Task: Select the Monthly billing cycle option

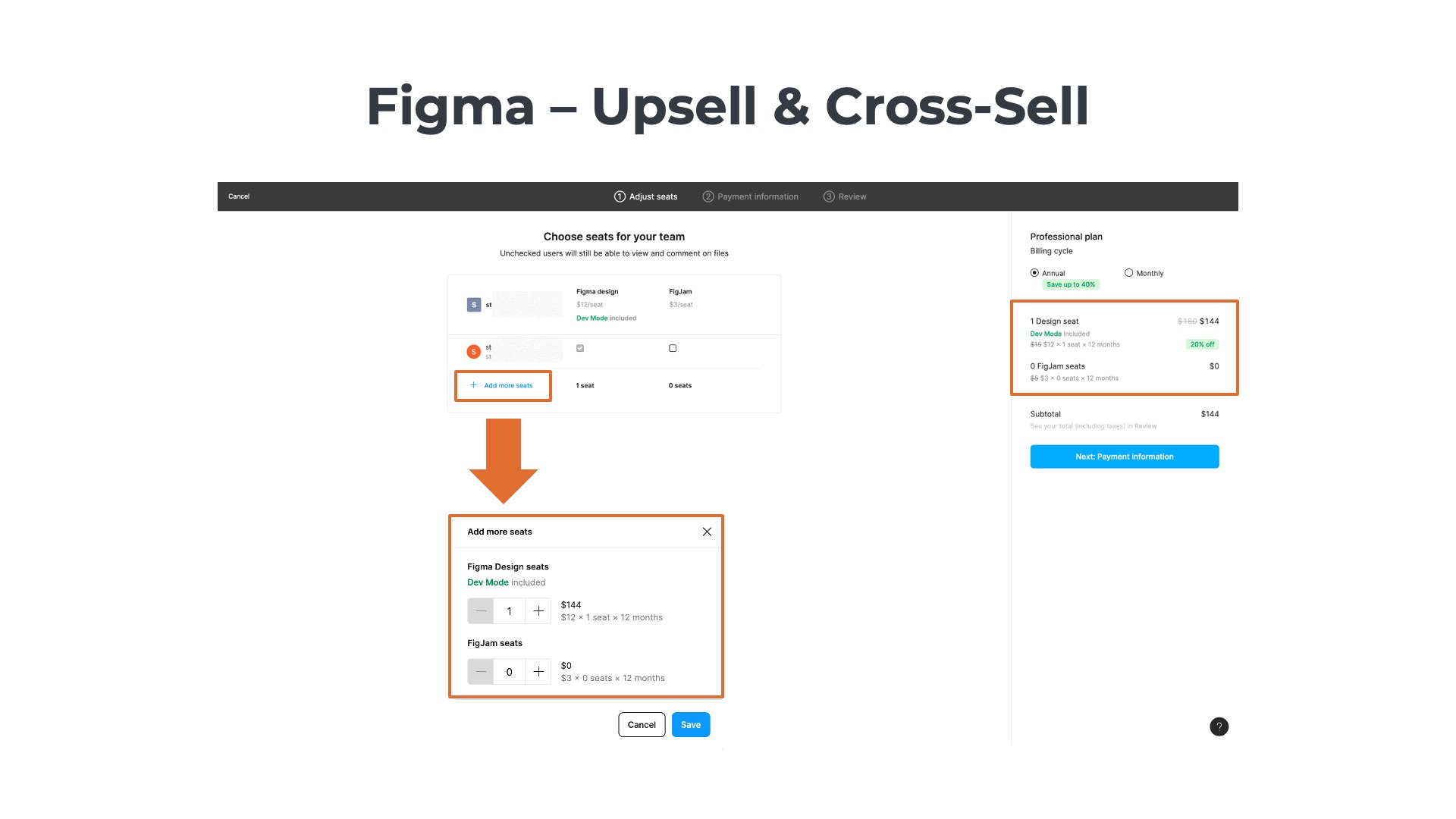Action: 1128,273
